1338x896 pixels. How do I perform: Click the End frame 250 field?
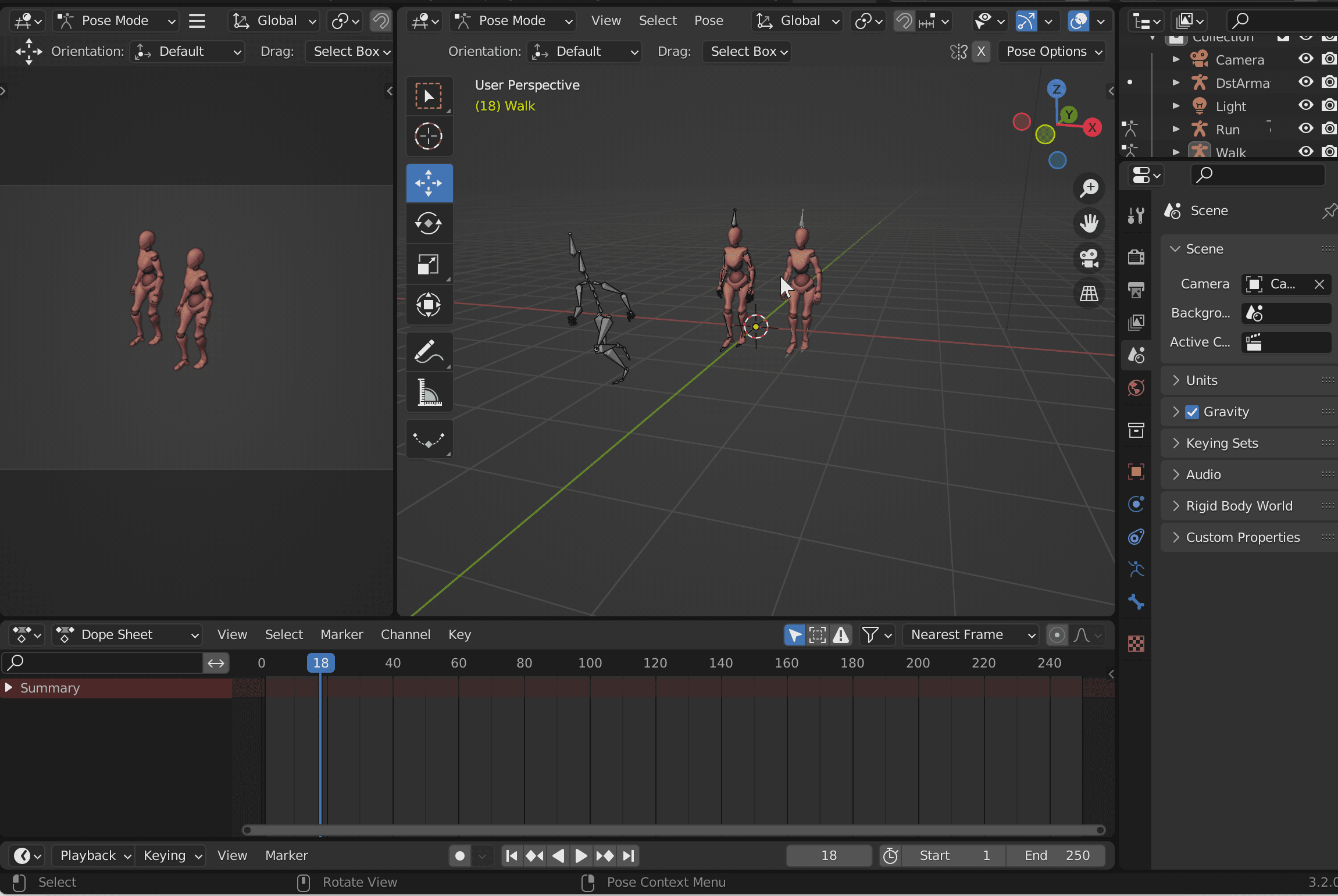[x=1055, y=856]
